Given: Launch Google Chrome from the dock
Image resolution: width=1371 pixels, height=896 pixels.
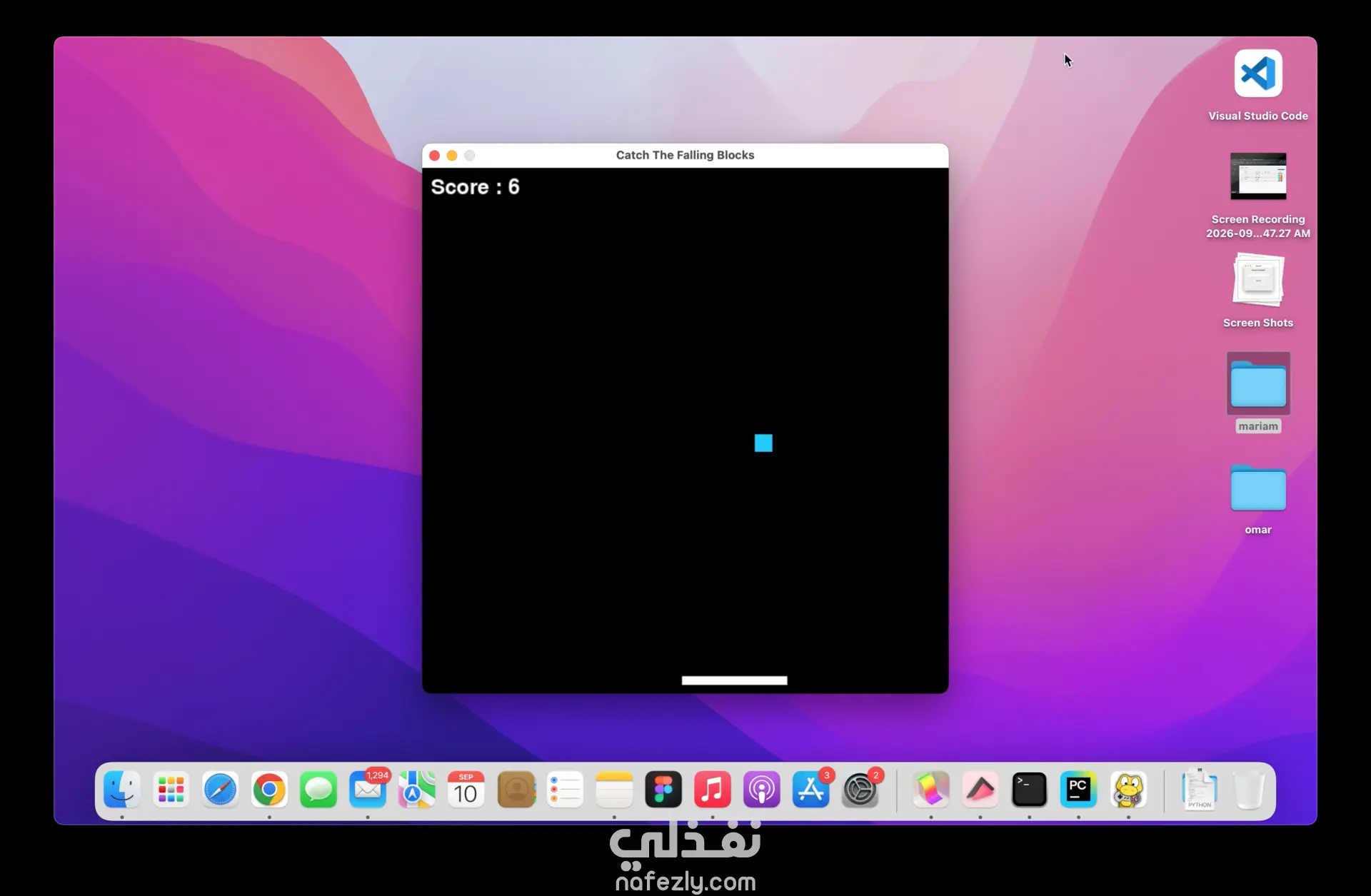Looking at the screenshot, I should click(269, 790).
